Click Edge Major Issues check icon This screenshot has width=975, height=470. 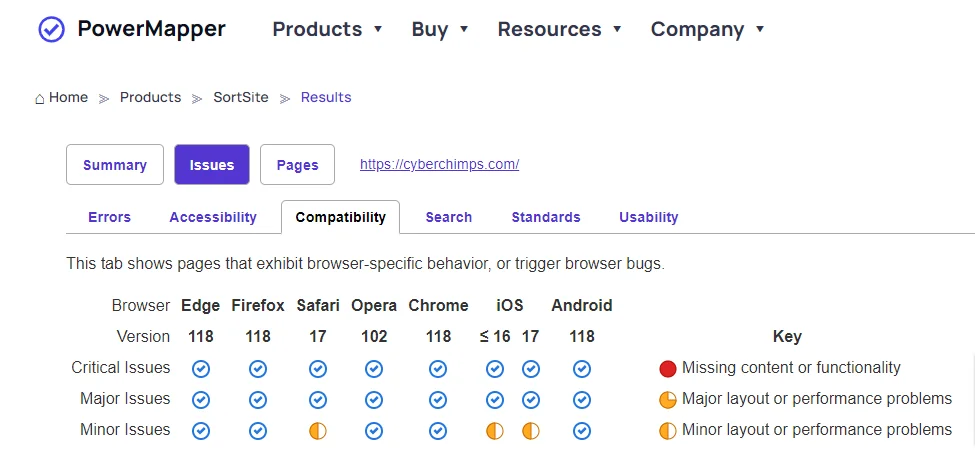201,400
